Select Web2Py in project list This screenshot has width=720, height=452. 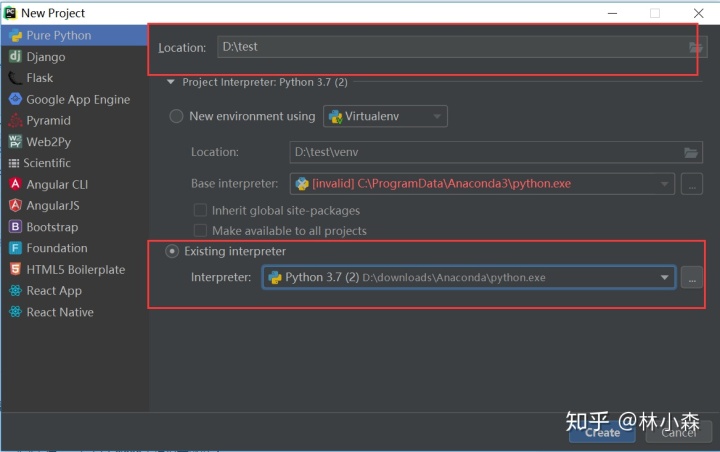point(74,141)
